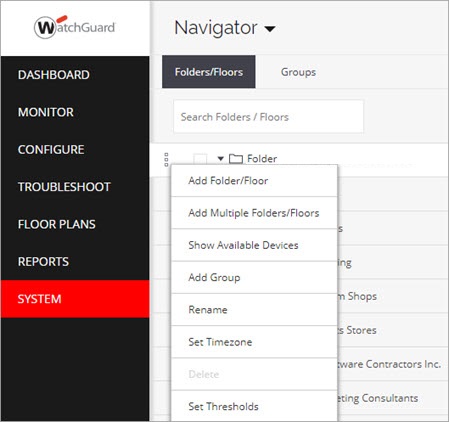This screenshot has width=449, height=422.
Task: Select the row ending in Stores
Action: point(393,330)
